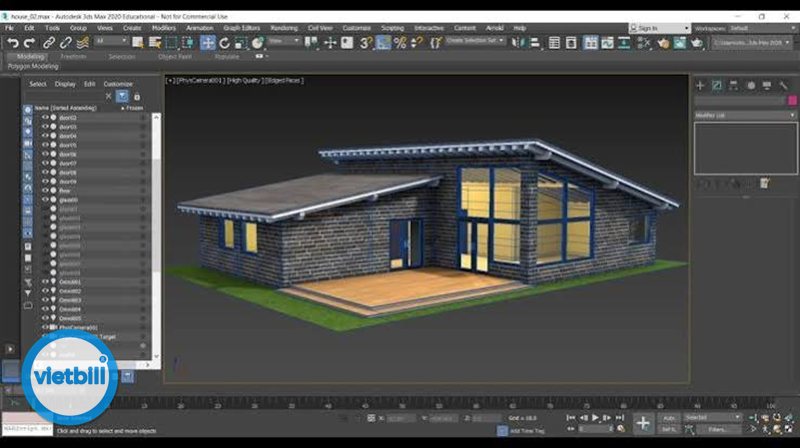
Task: Open the Hierarchy tab in Command Panel
Action: pyautogui.click(x=734, y=86)
